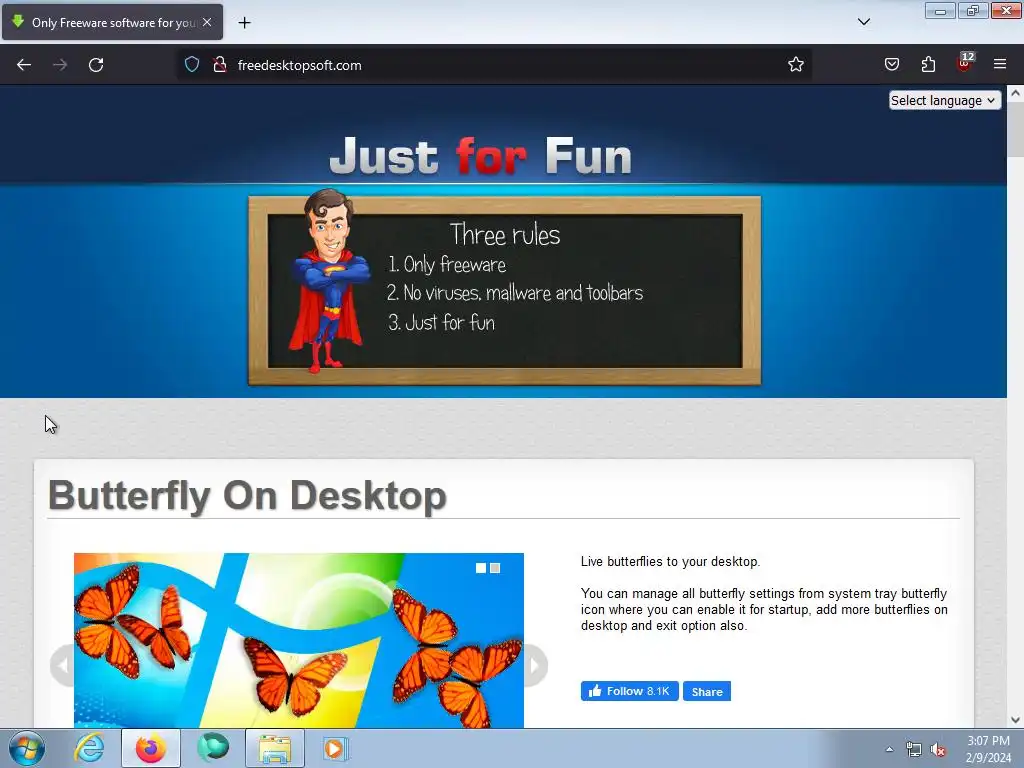Click the page scrollbar up arrow
Viewport: 1024px width, 768px height.
click(1016, 93)
